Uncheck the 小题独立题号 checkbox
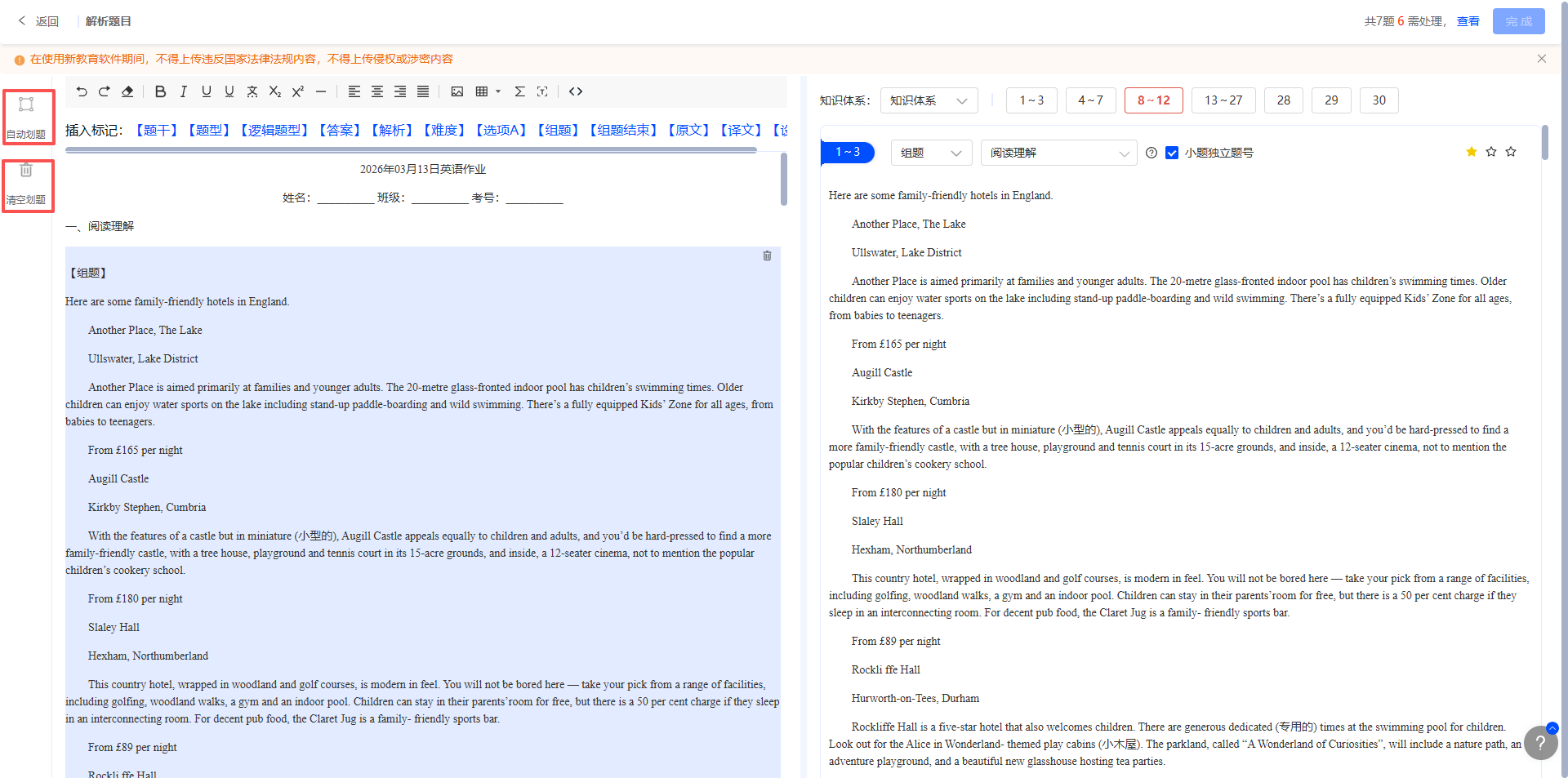1568x778 pixels. pos(1172,153)
